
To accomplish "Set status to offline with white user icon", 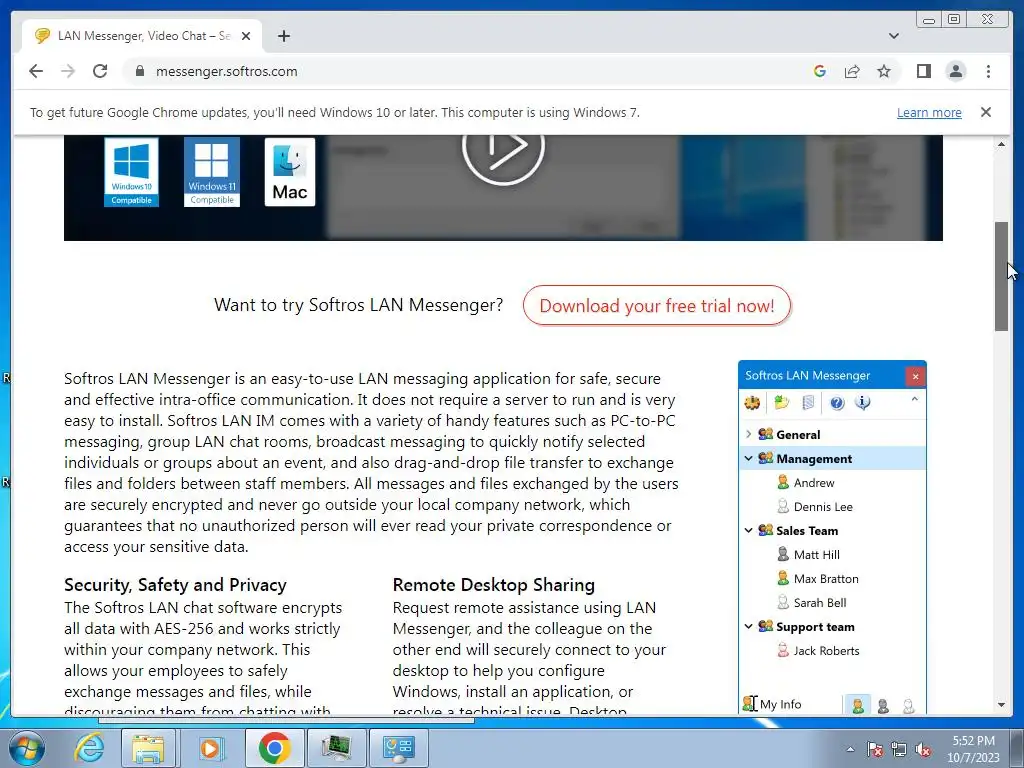I will click(908, 705).
